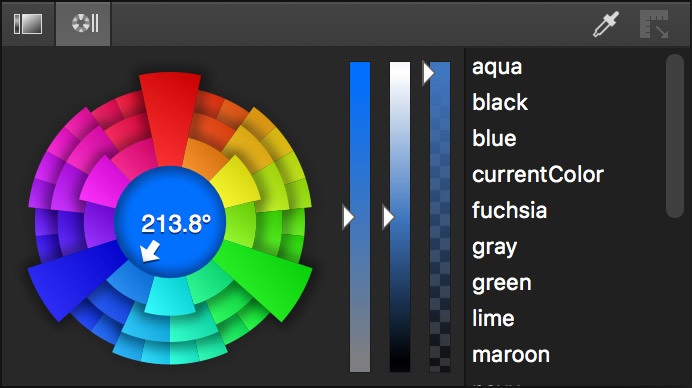Switch to the color wheel mode tab

pos(83,24)
